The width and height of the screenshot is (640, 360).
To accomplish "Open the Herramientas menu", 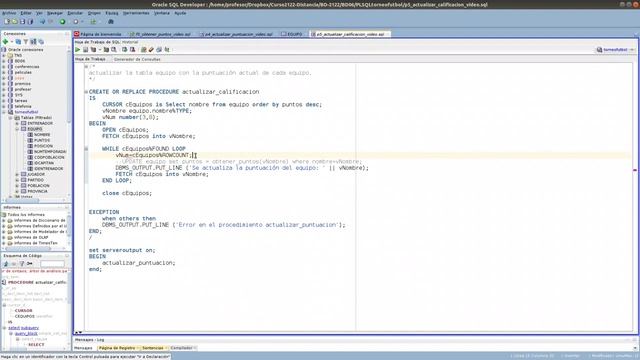I will click(x=136, y=13).
